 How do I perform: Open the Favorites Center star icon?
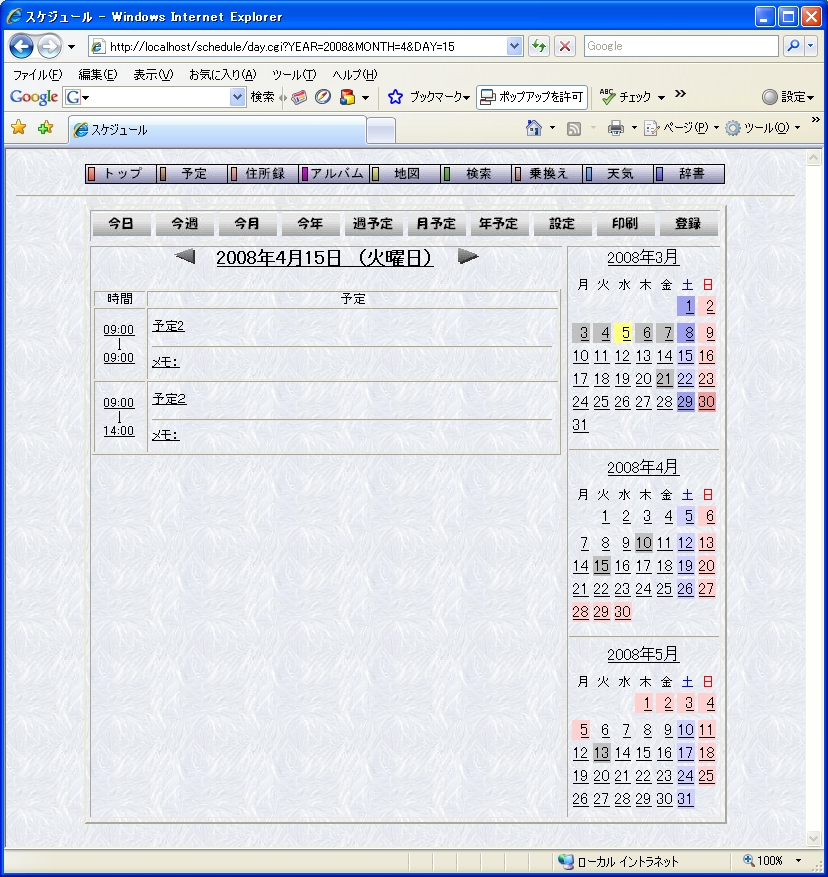click(x=18, y=128)
